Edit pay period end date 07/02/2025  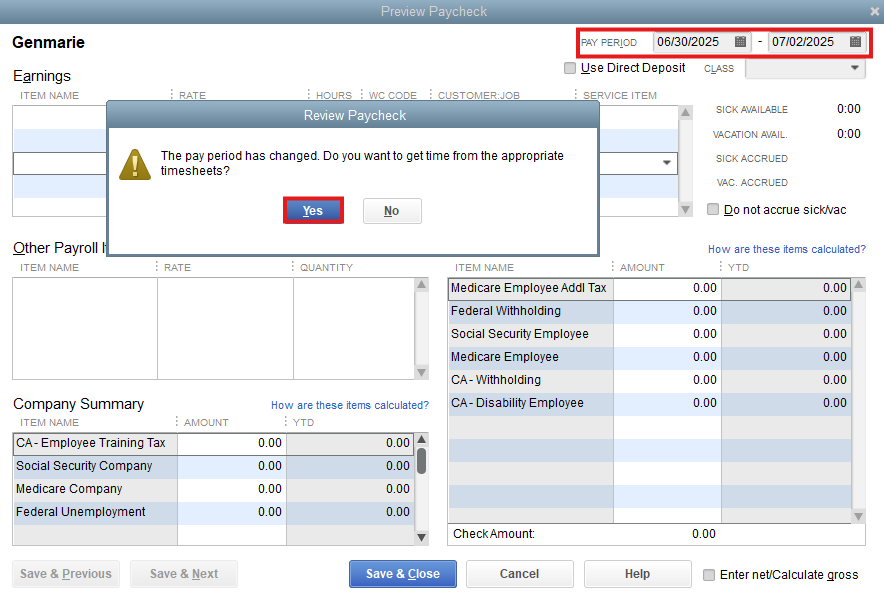[803, 42]
